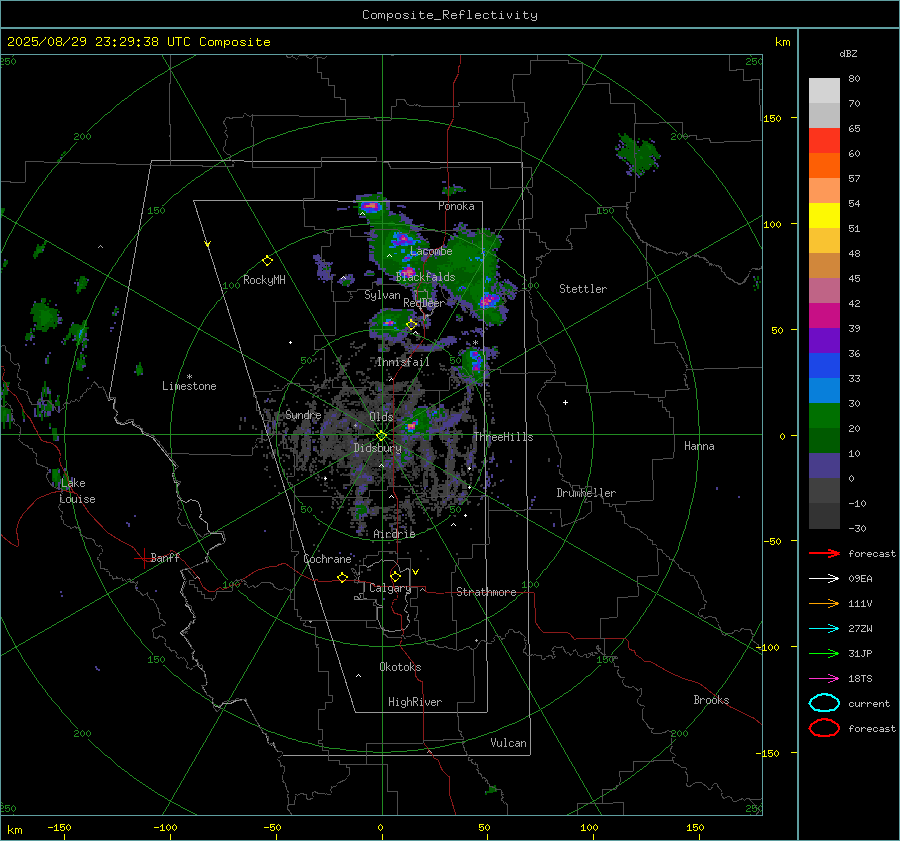900x841 pixels.
Task: Click the cyan 27ZW arrow legend icon
Action: pos(824,629)
